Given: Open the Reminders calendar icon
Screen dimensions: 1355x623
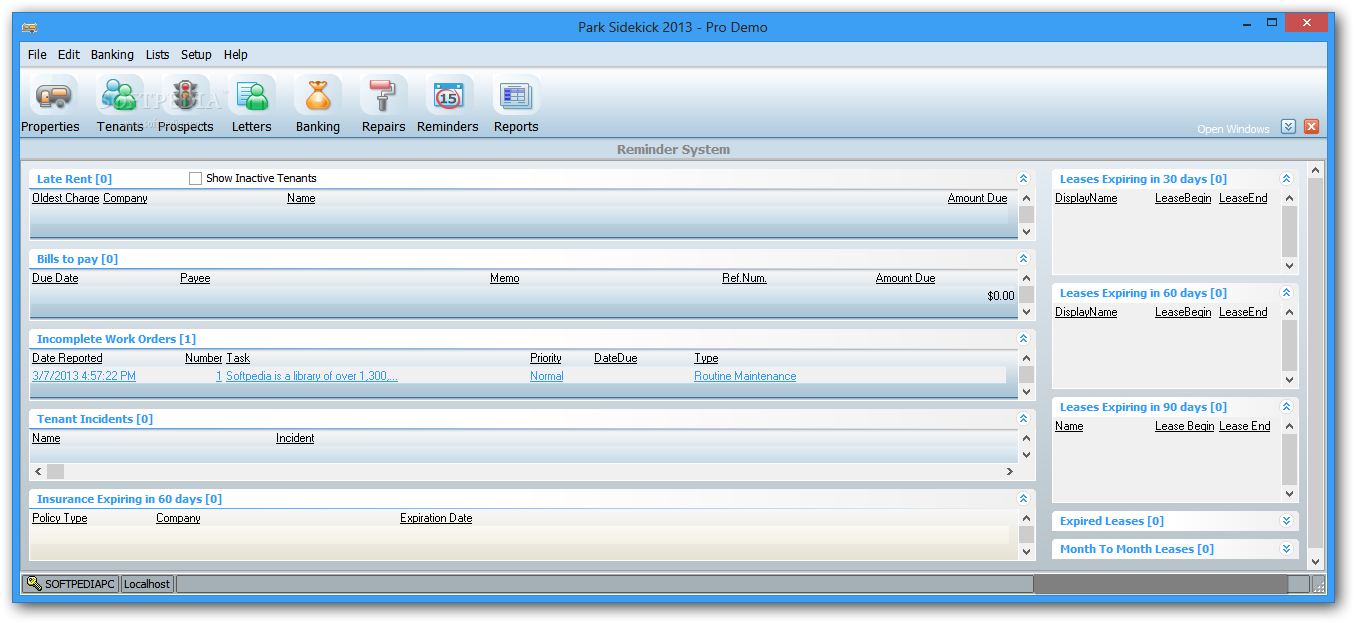Looking at the screenshot, I should tap(448, 96).
